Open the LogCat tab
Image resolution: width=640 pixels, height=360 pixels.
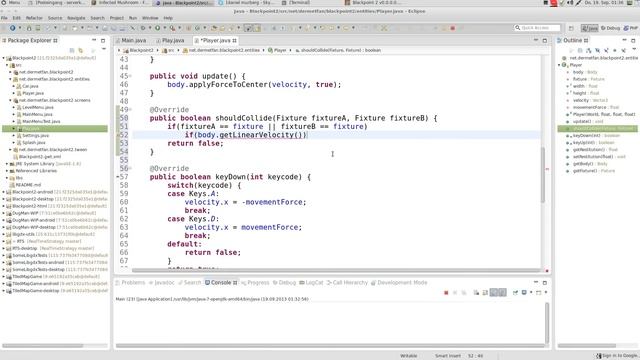[311, 282]
